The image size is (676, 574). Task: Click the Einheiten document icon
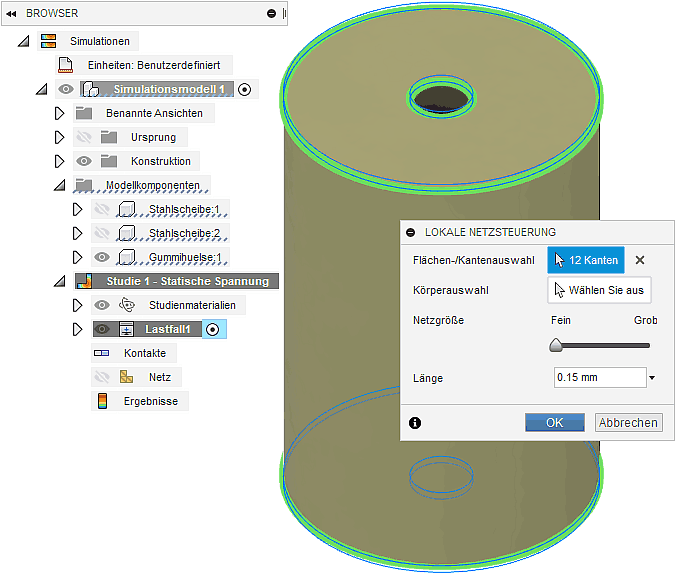(65, 65)
